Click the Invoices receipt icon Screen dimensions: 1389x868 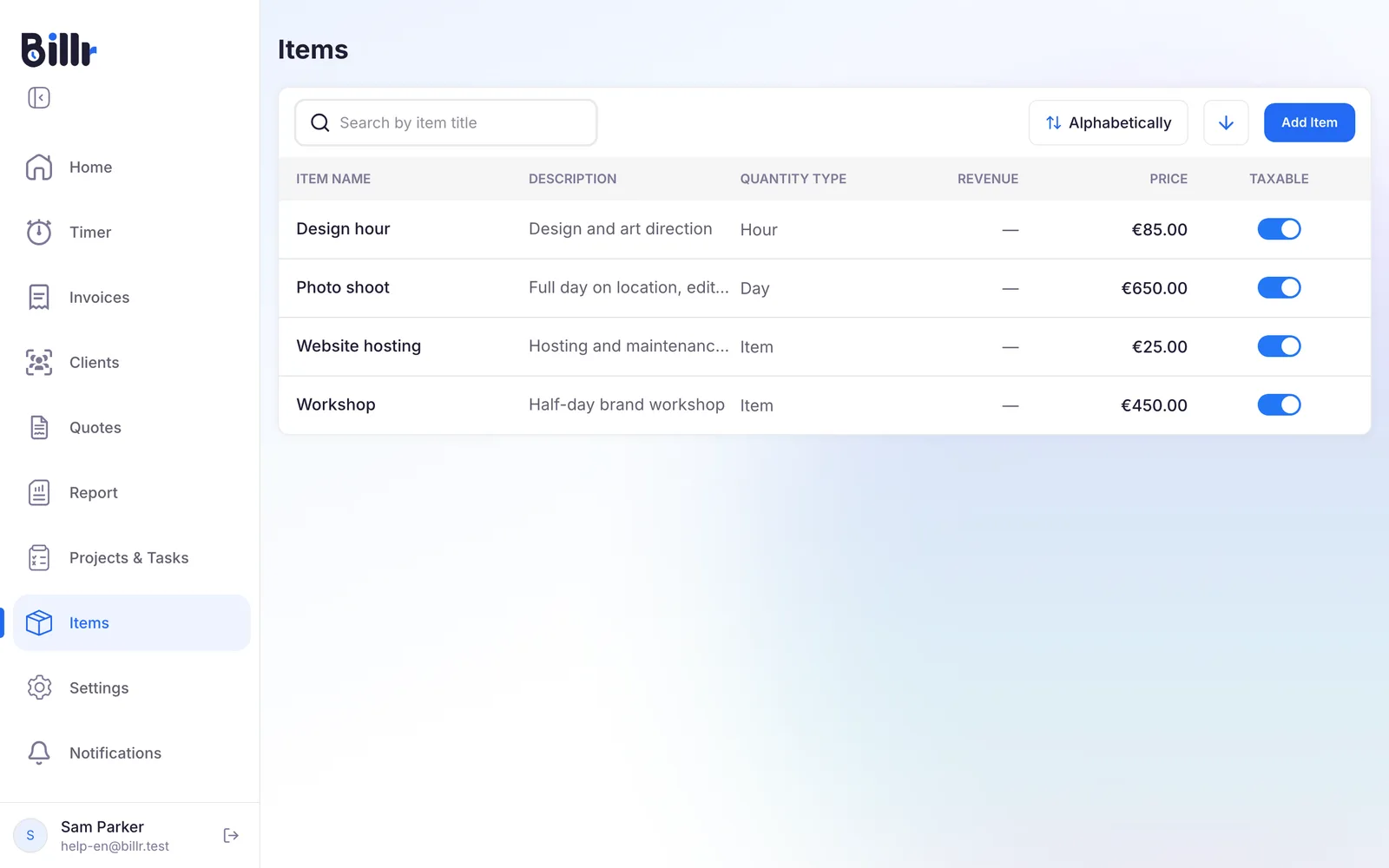point(39,297)
